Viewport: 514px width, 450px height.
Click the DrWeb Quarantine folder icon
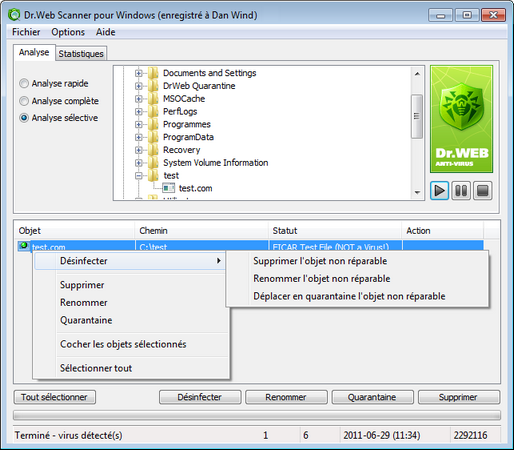tap(153, 86)
